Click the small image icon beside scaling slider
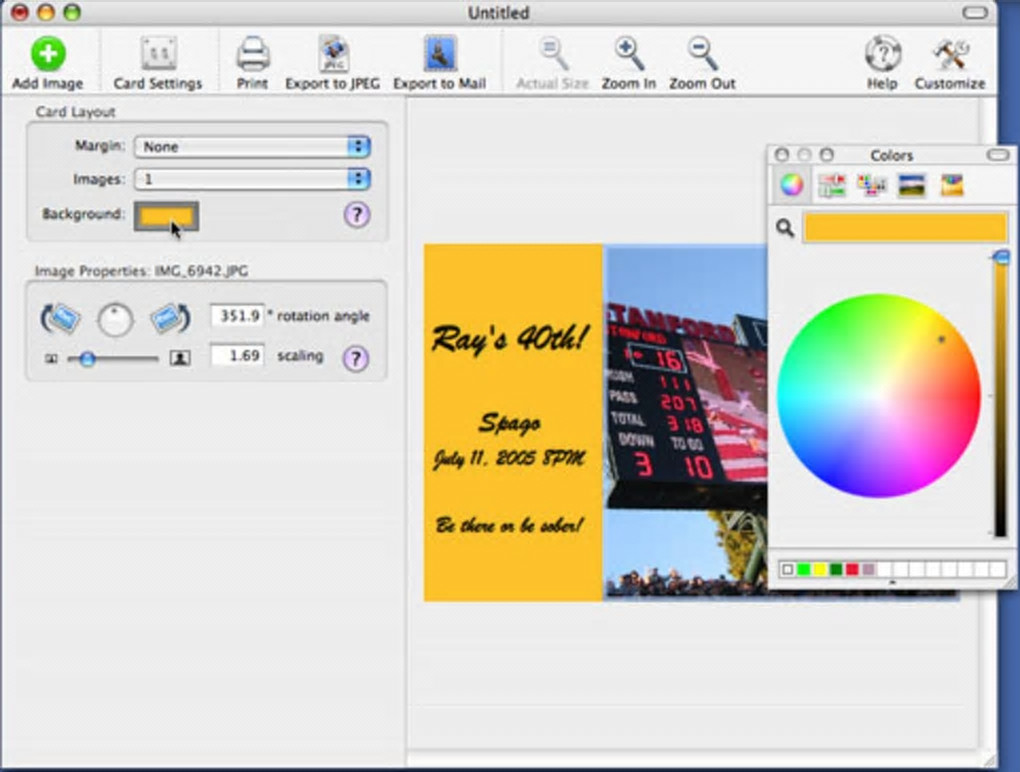This screenshot has width=1020, height=772. tap(51, 358)
